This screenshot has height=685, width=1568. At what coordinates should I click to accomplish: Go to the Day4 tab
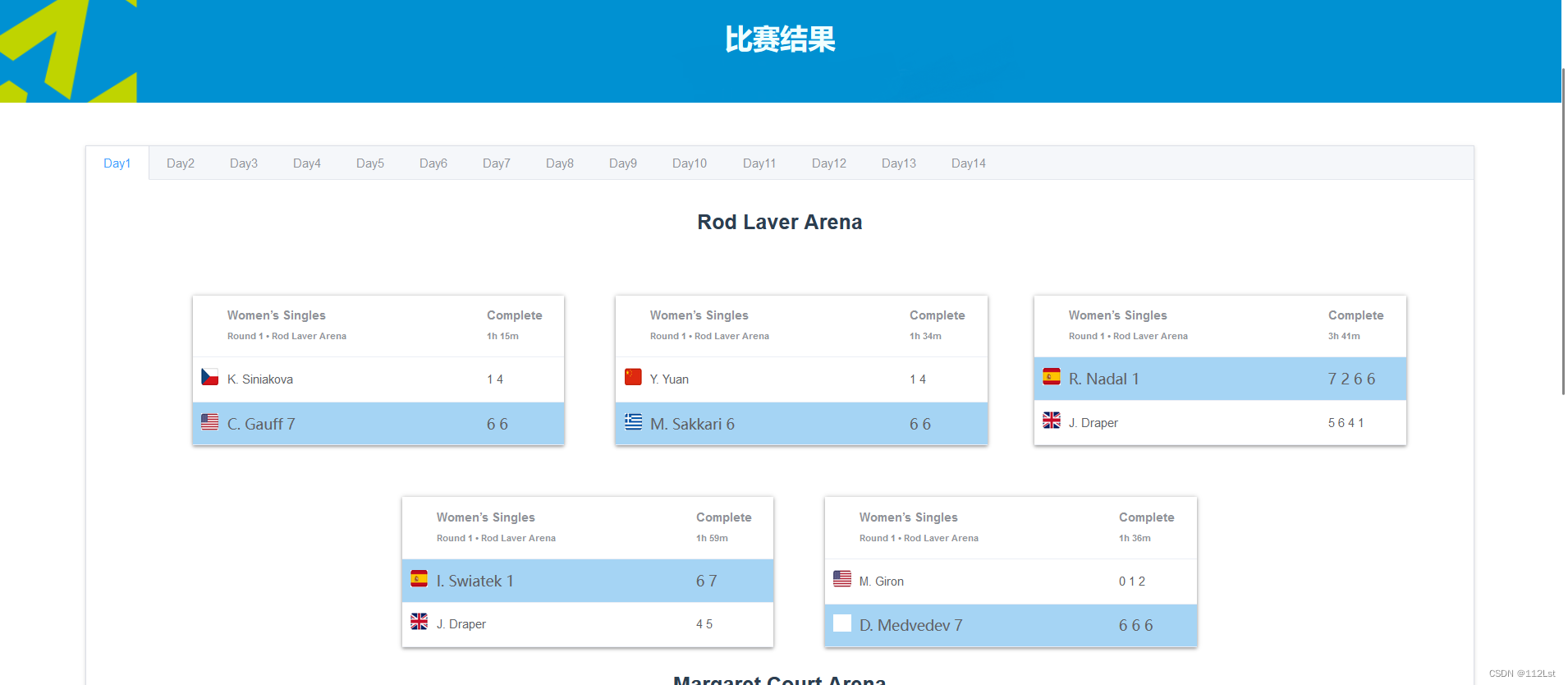[x=307, y=163]
